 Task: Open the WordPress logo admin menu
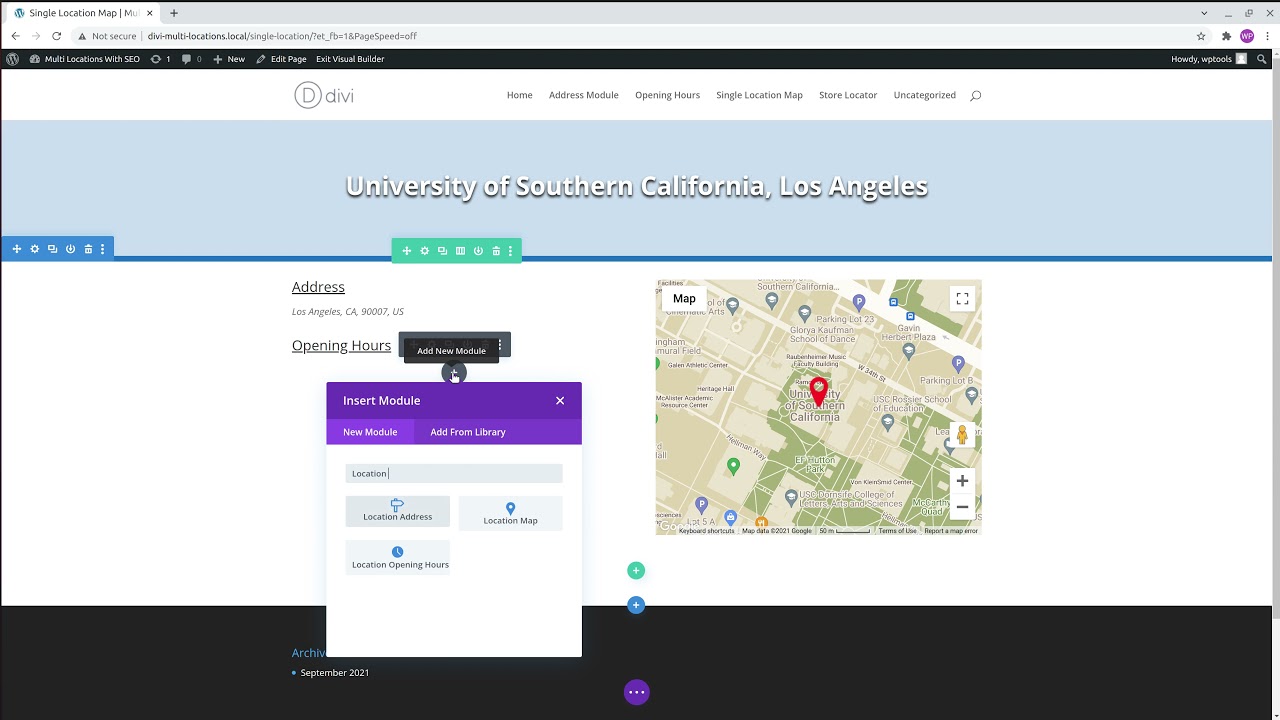(x=12, y=59)
